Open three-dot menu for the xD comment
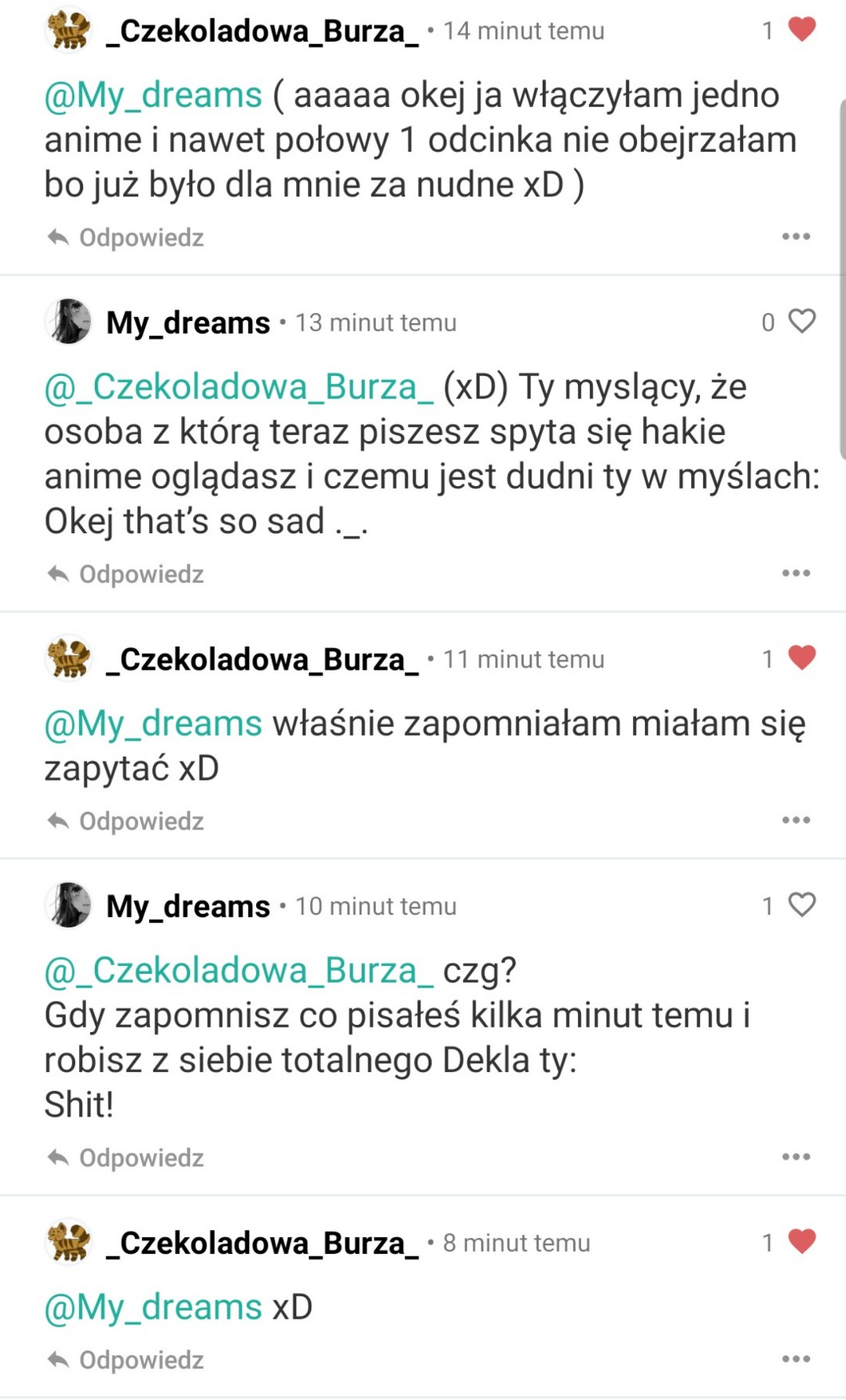The width and height of the screenshot is (846, 1400). coord(796,1359)
